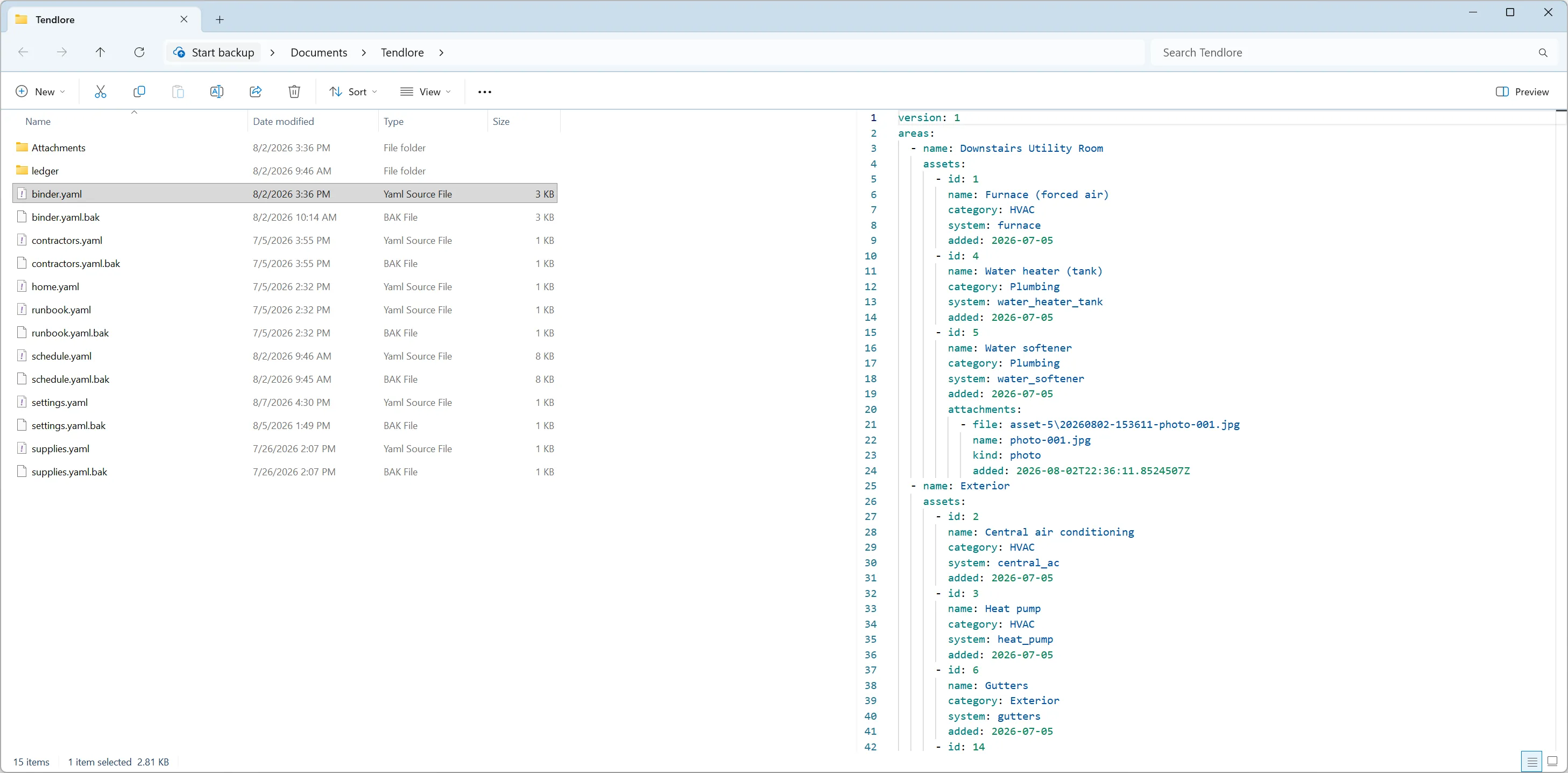Click the 'name: Gutters' preview line
The image size is (1568, 773).
coord(988,685)
